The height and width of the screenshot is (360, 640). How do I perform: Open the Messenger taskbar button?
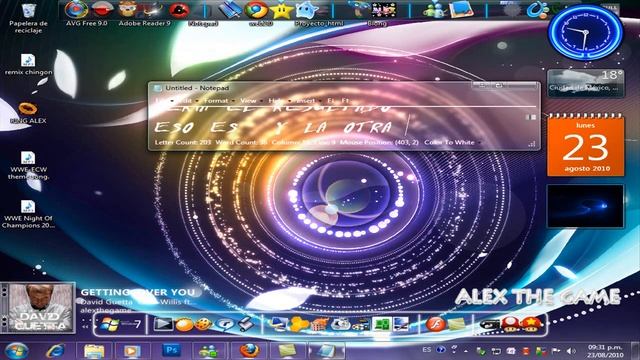tap(209, 351)
